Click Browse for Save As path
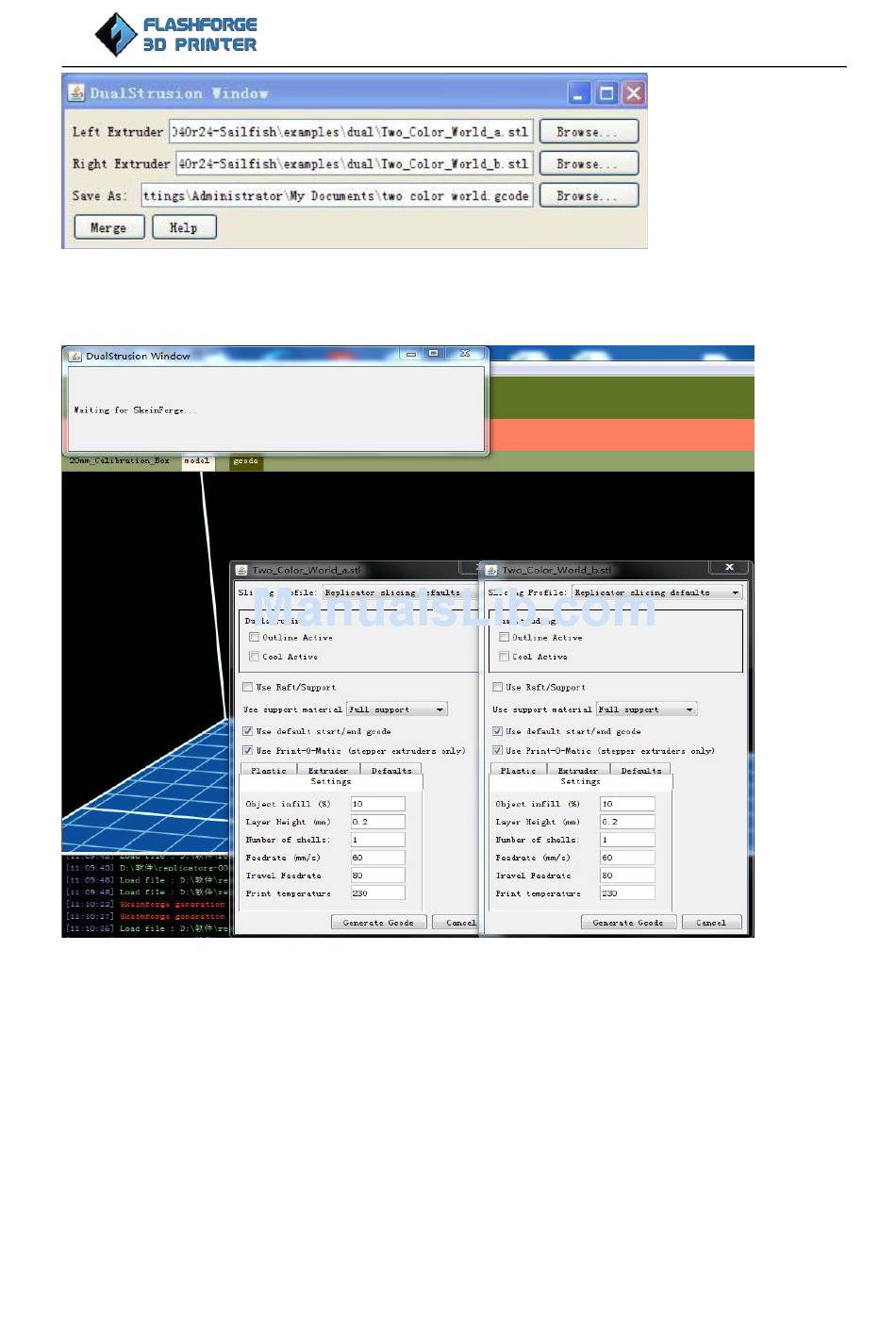Image resolution: width=896 pixels, height=1318 pixels. click(589, 196)
